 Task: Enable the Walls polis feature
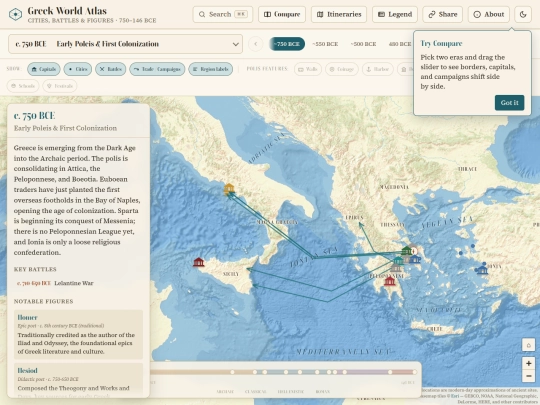[308, 69]
